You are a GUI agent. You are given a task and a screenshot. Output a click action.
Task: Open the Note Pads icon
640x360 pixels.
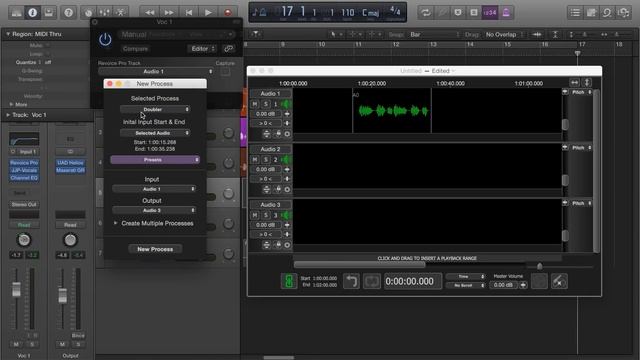[x=591, y=13]
